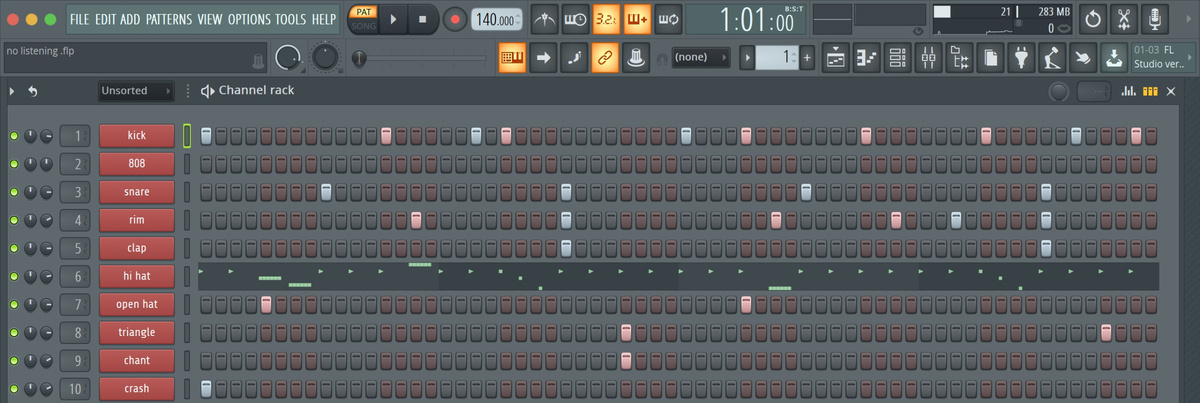The height and width of the screenshot is (403, 1200).
Task: Open the EDIT menu
Action: [106, 19]
